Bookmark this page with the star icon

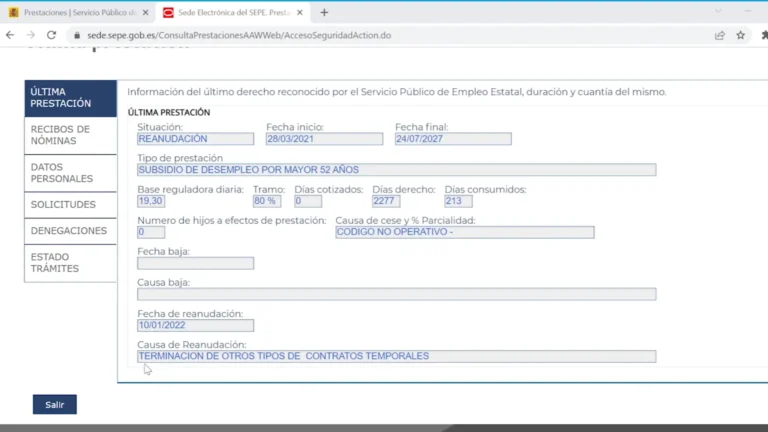pyautogui.click(x=741, y=35)
